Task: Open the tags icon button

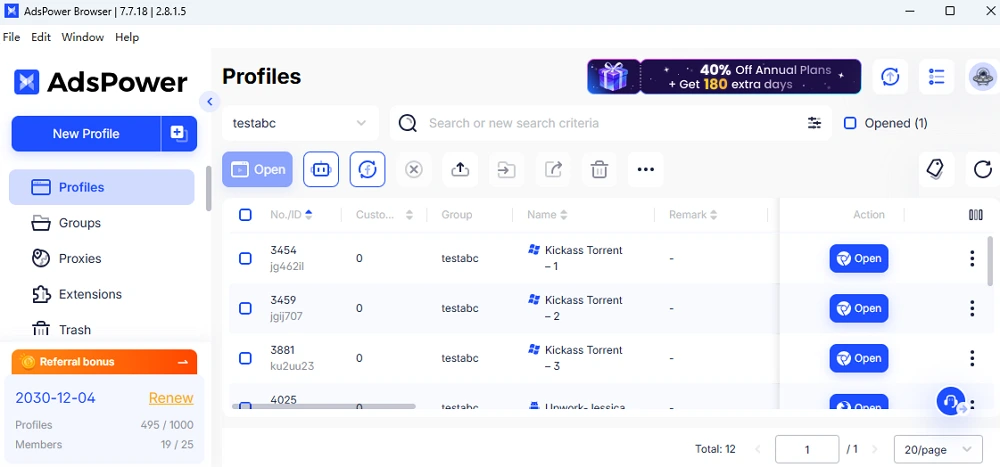Action: pos(935,169)
